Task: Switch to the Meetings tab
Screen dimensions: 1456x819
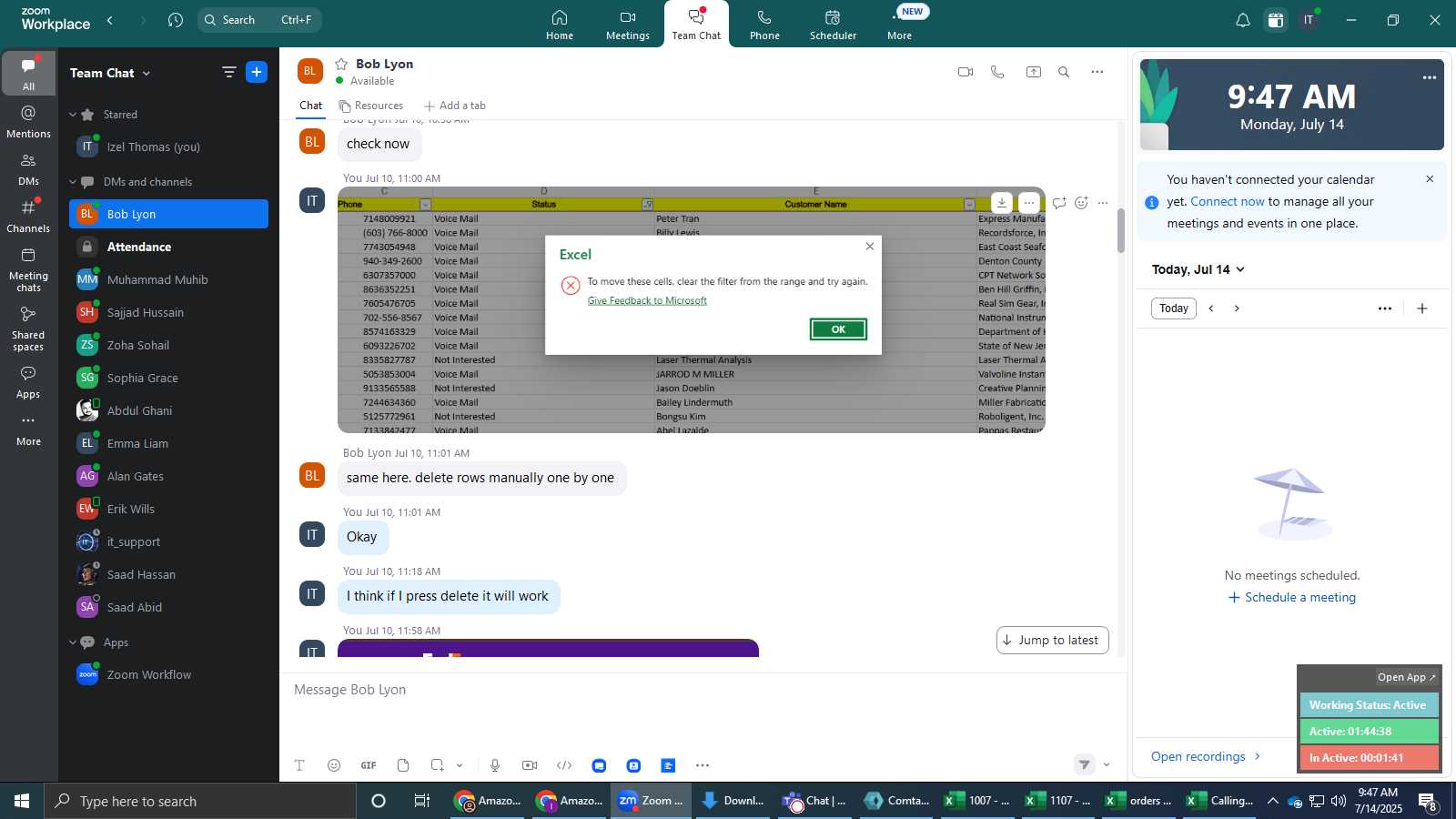Action: click(x=628, y=25)
